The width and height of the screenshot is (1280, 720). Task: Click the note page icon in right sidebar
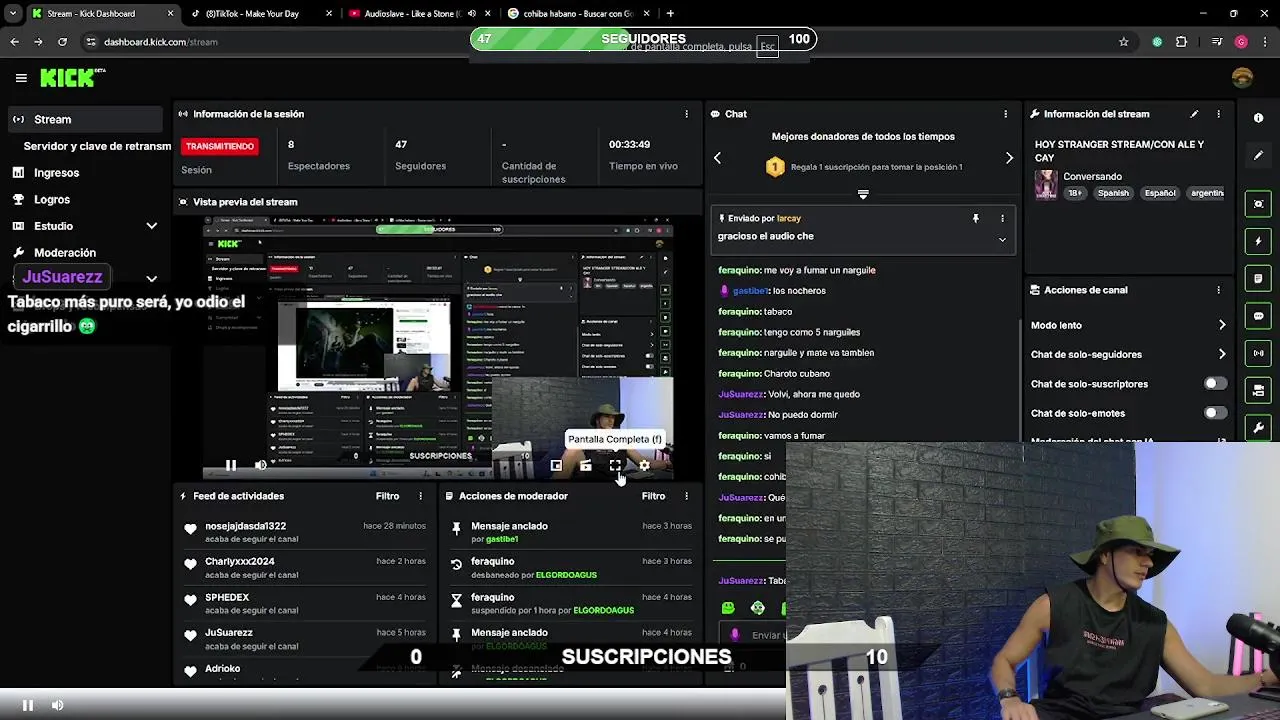tap(1258, 278)
